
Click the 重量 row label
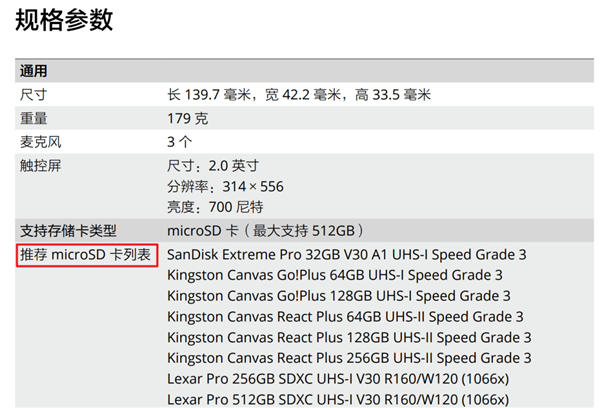(x=34, y=119)
